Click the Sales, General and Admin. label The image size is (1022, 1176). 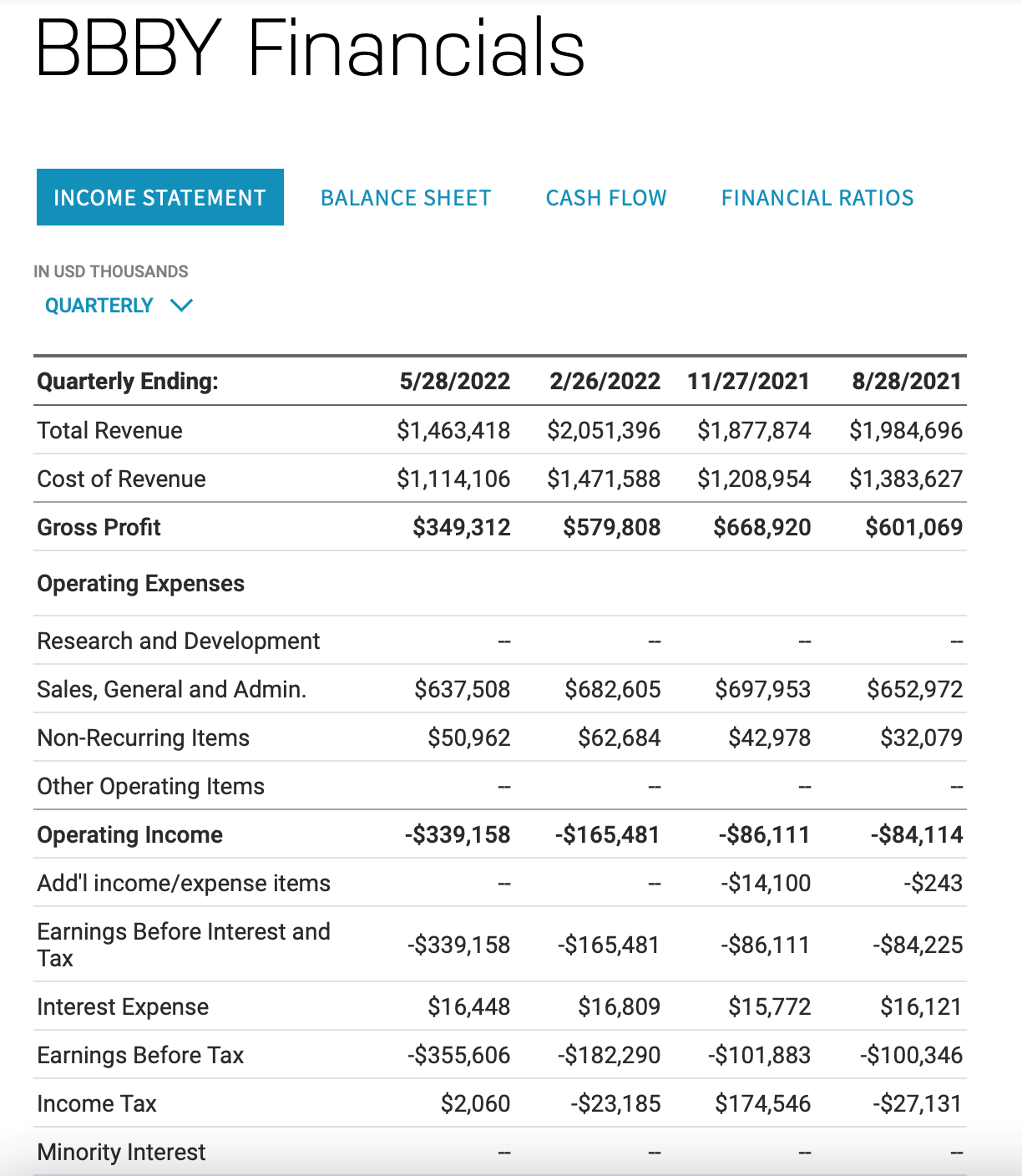pos(171,689)
